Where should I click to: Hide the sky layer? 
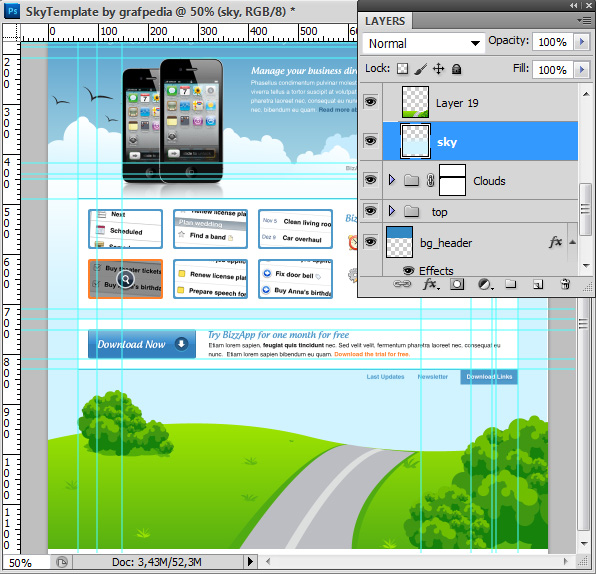[371, 141]
